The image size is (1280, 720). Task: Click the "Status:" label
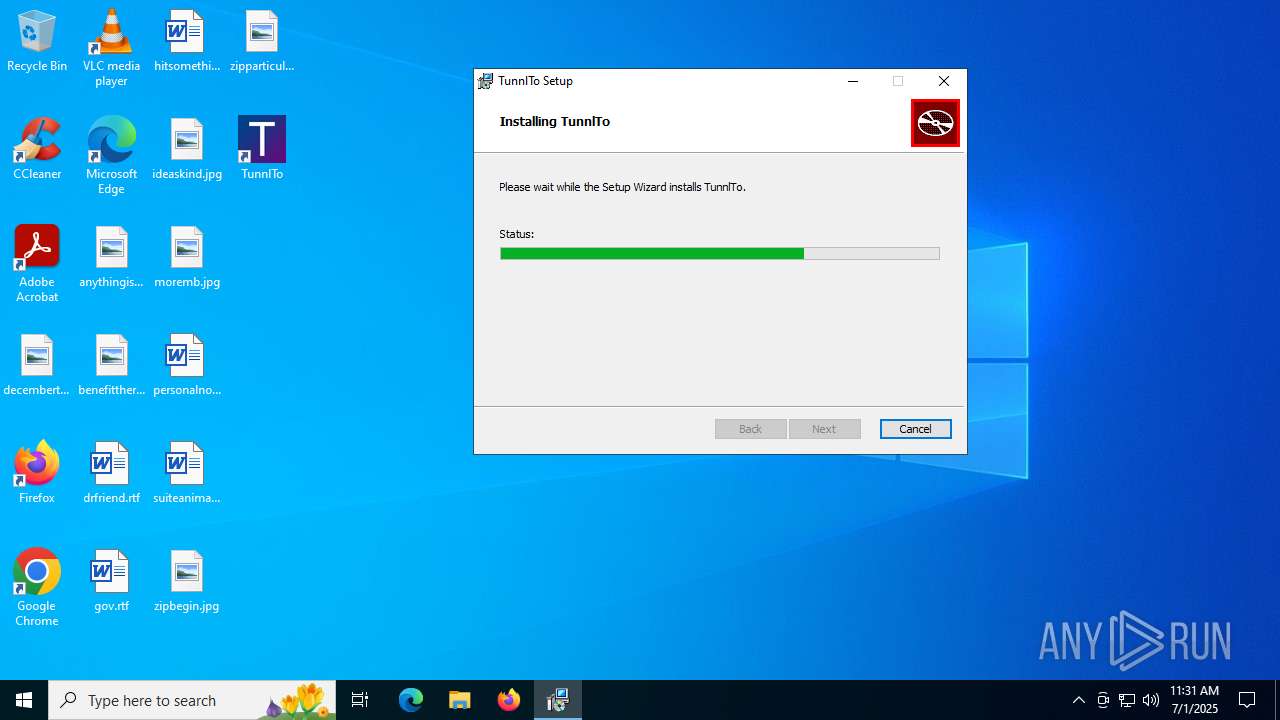(x=516, y=234)
